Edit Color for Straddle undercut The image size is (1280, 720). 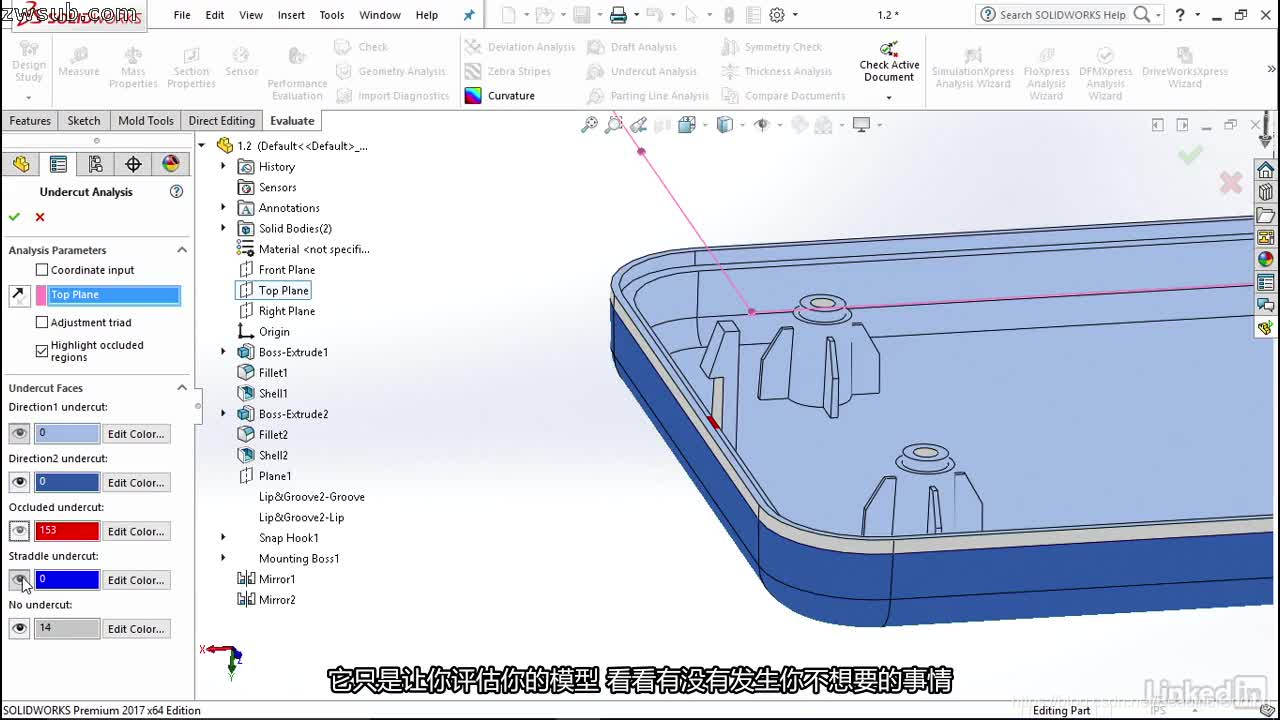(x=136, y=580)
